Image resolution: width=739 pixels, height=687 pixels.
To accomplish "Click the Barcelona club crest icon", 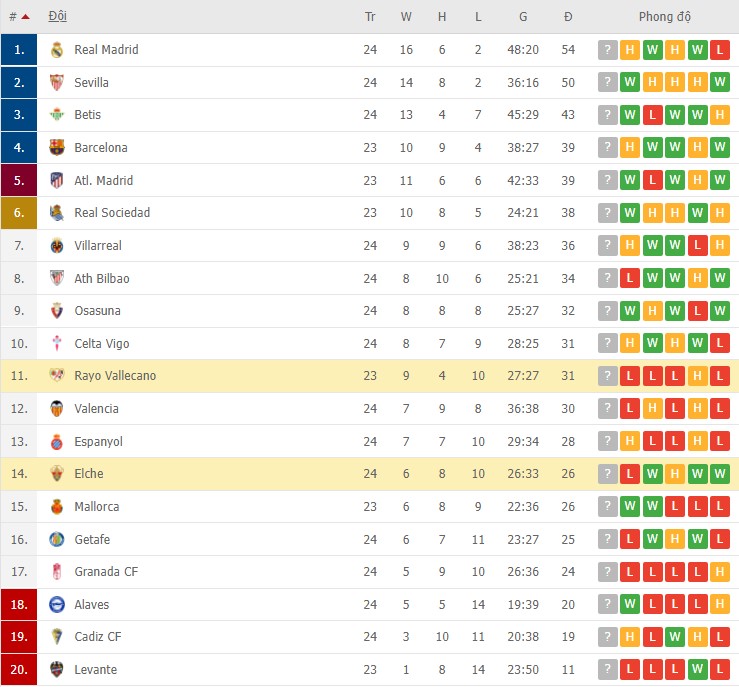I will (57, 148).
